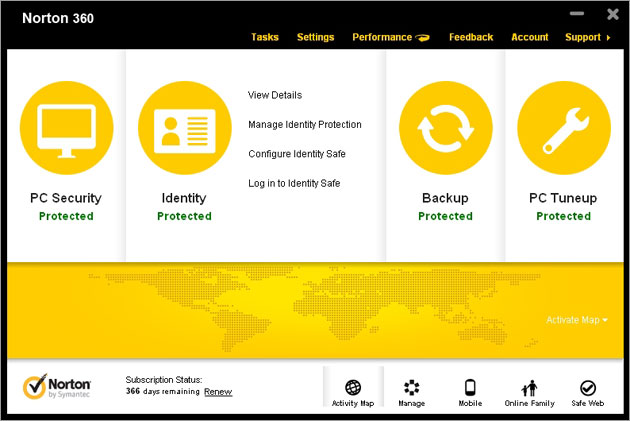The image size is (630, 421).
Task: Open the Account menu item
Action: 530,37
